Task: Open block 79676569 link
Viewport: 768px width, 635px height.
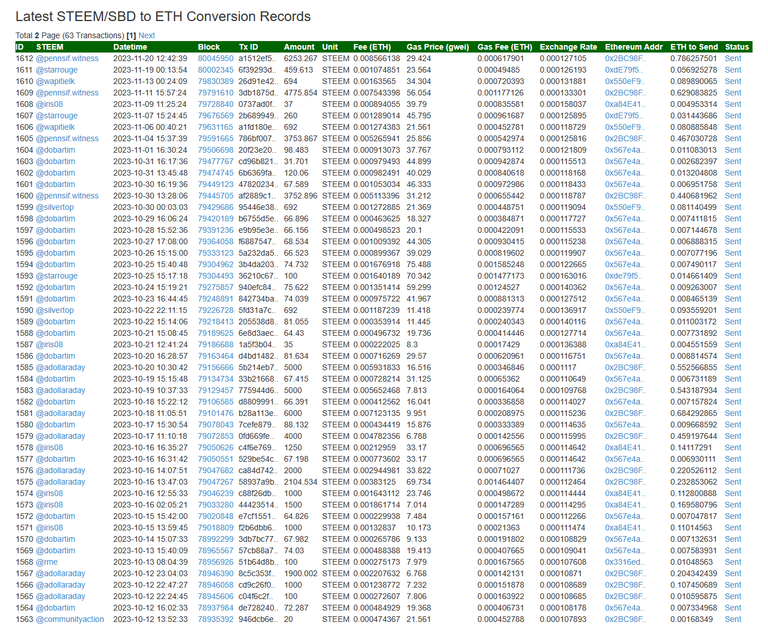Action: tap(216, 116)
